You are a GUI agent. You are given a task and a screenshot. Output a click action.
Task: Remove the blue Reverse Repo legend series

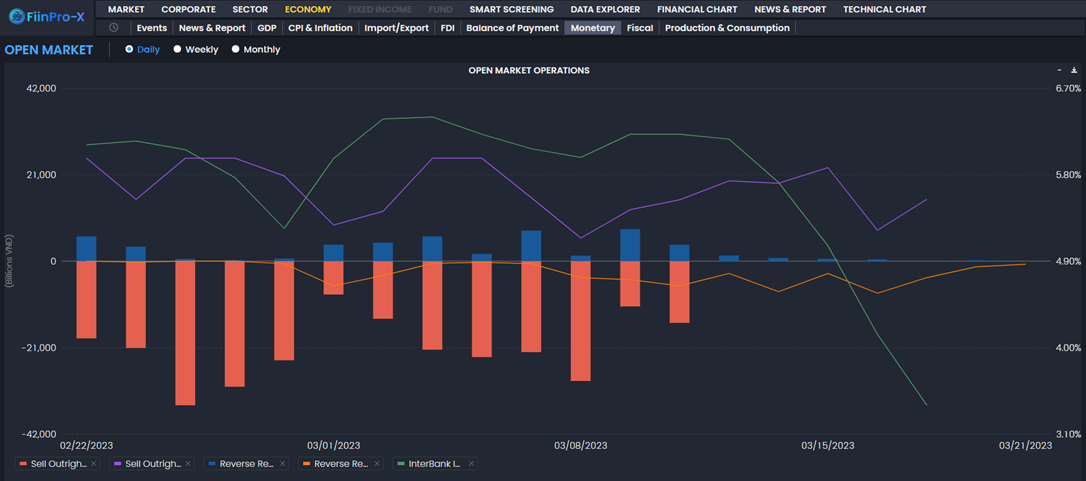282,464
